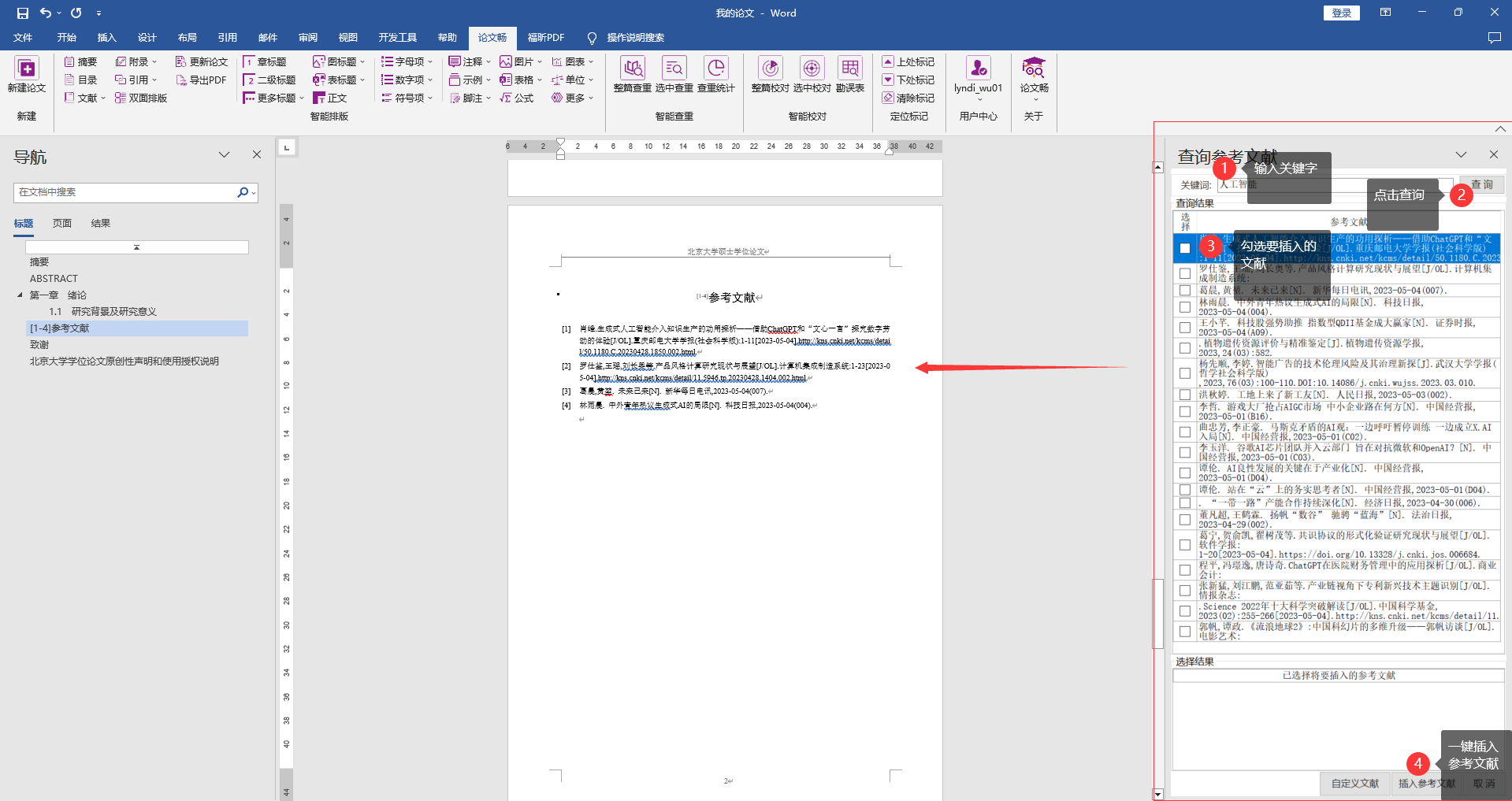Click 更新论文 in ribbon

click(202, 61)
